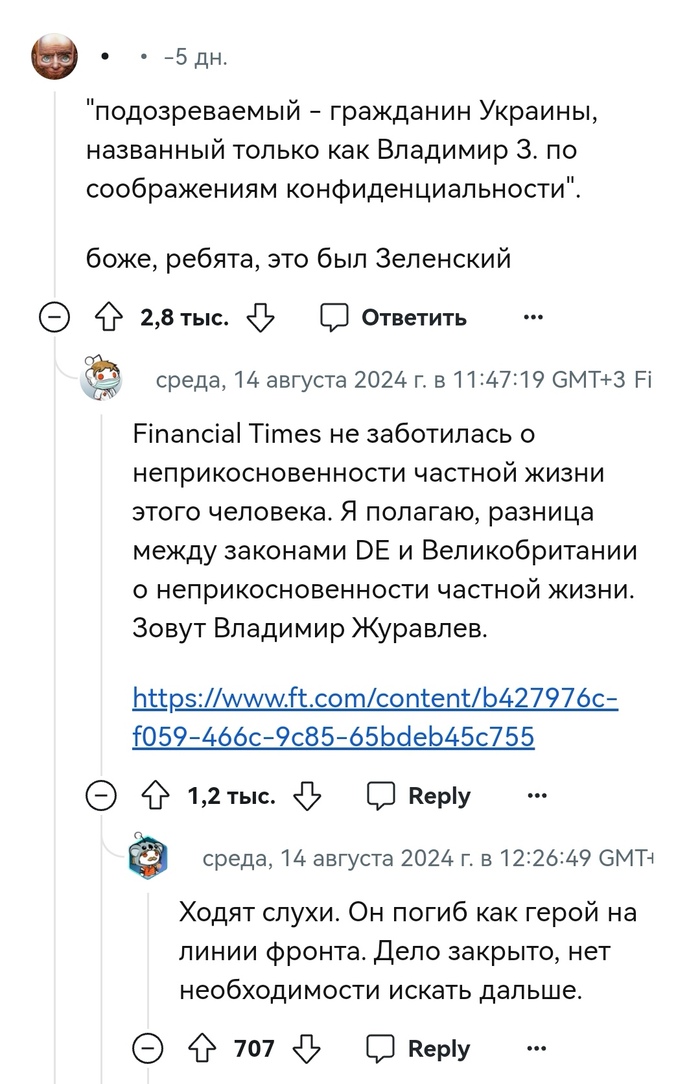The width and height of the screenshot is (700, 1084).
Task: Open top commenter's avatar profile
Action: click(55, 57)
